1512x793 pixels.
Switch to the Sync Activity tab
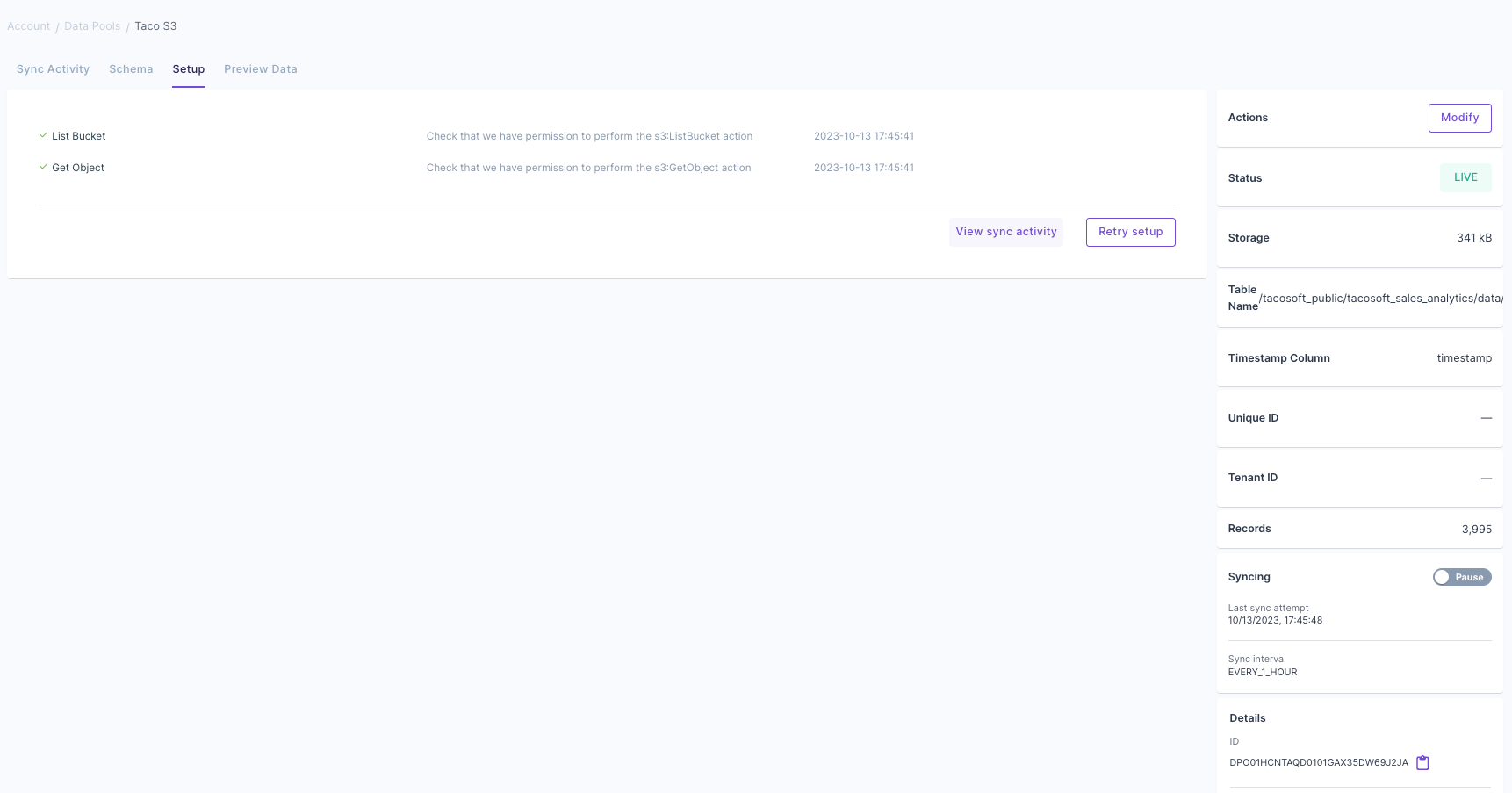point(53,68)
